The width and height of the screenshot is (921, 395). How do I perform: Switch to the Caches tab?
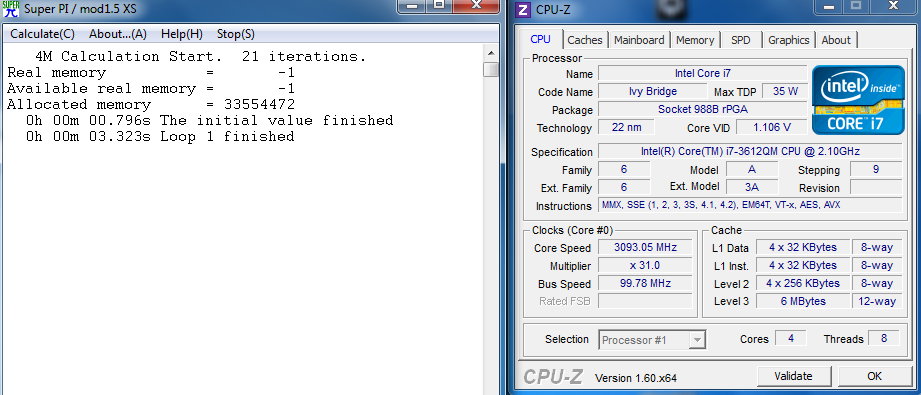[584, 40]
